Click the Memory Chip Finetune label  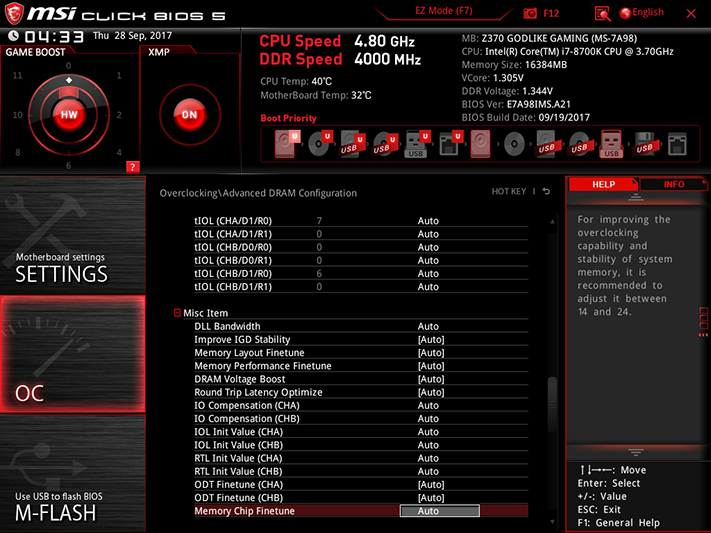coord(244,511)
